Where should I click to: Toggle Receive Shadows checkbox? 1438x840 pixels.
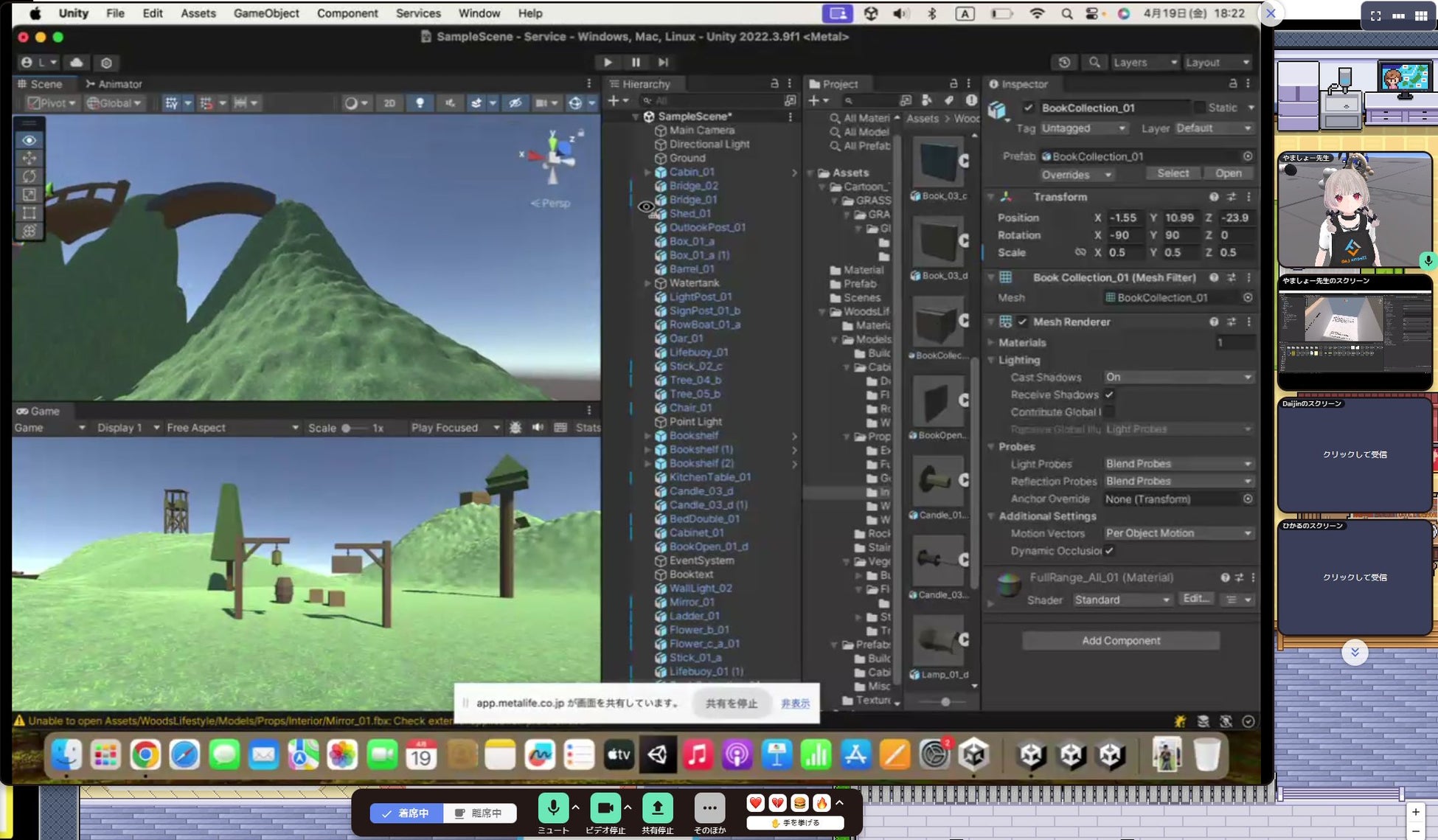[x=1109, y=395]
